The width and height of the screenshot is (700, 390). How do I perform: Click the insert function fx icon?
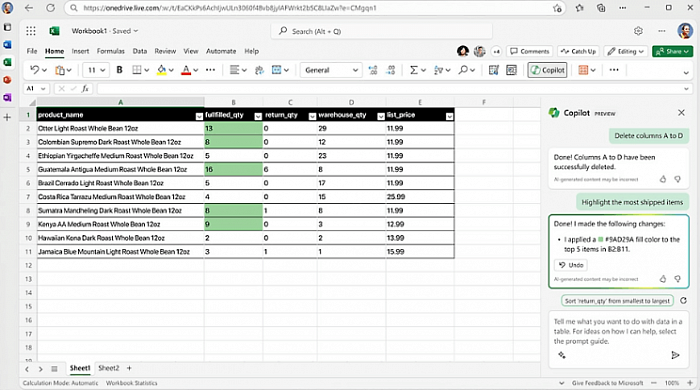85,89
